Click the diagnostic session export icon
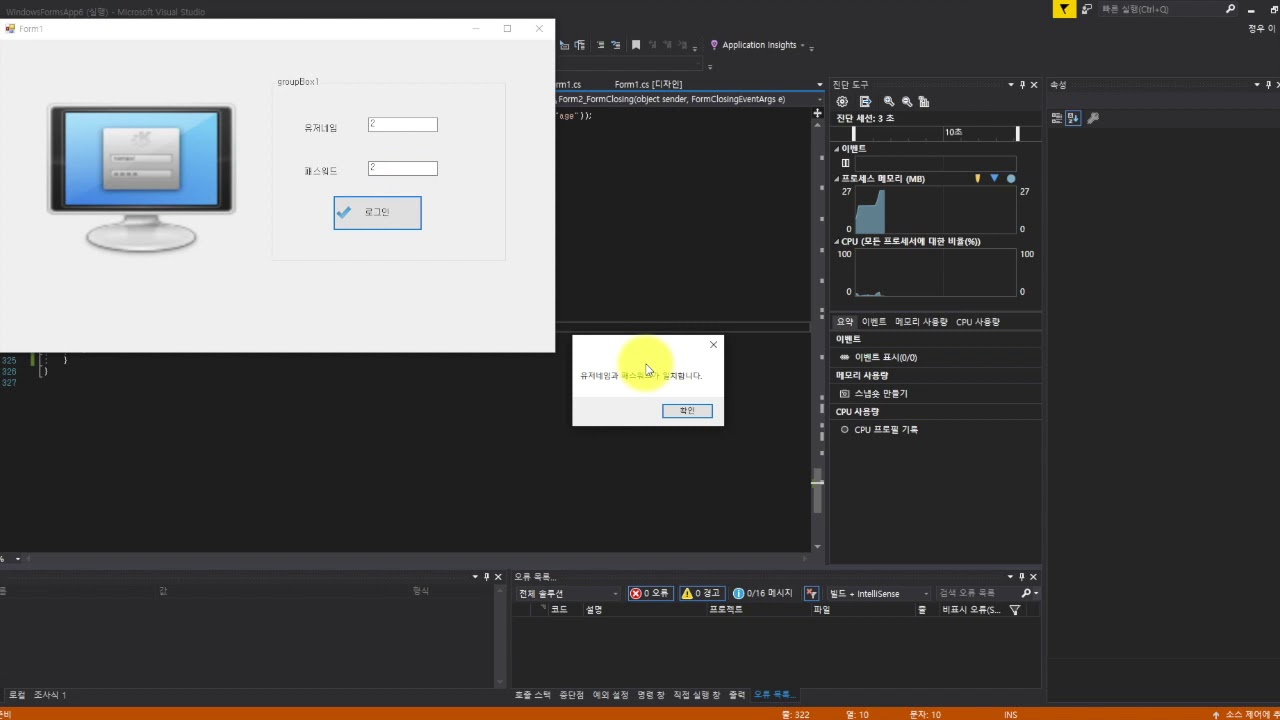This screenshot has width=1280, height=720. [x=865, y=102]
